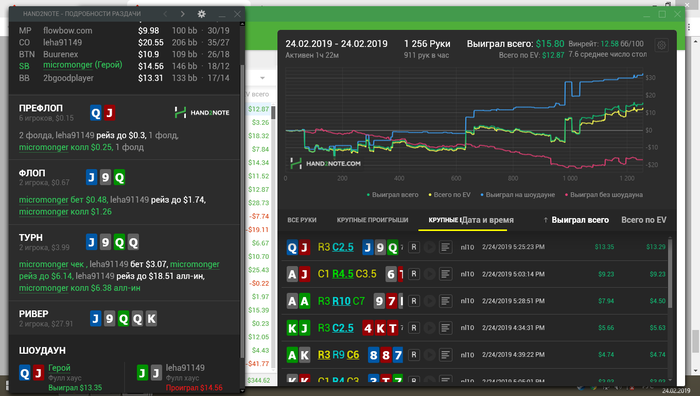
Task: Toggle "Выиграл всего" legend line
Action: 392,195
